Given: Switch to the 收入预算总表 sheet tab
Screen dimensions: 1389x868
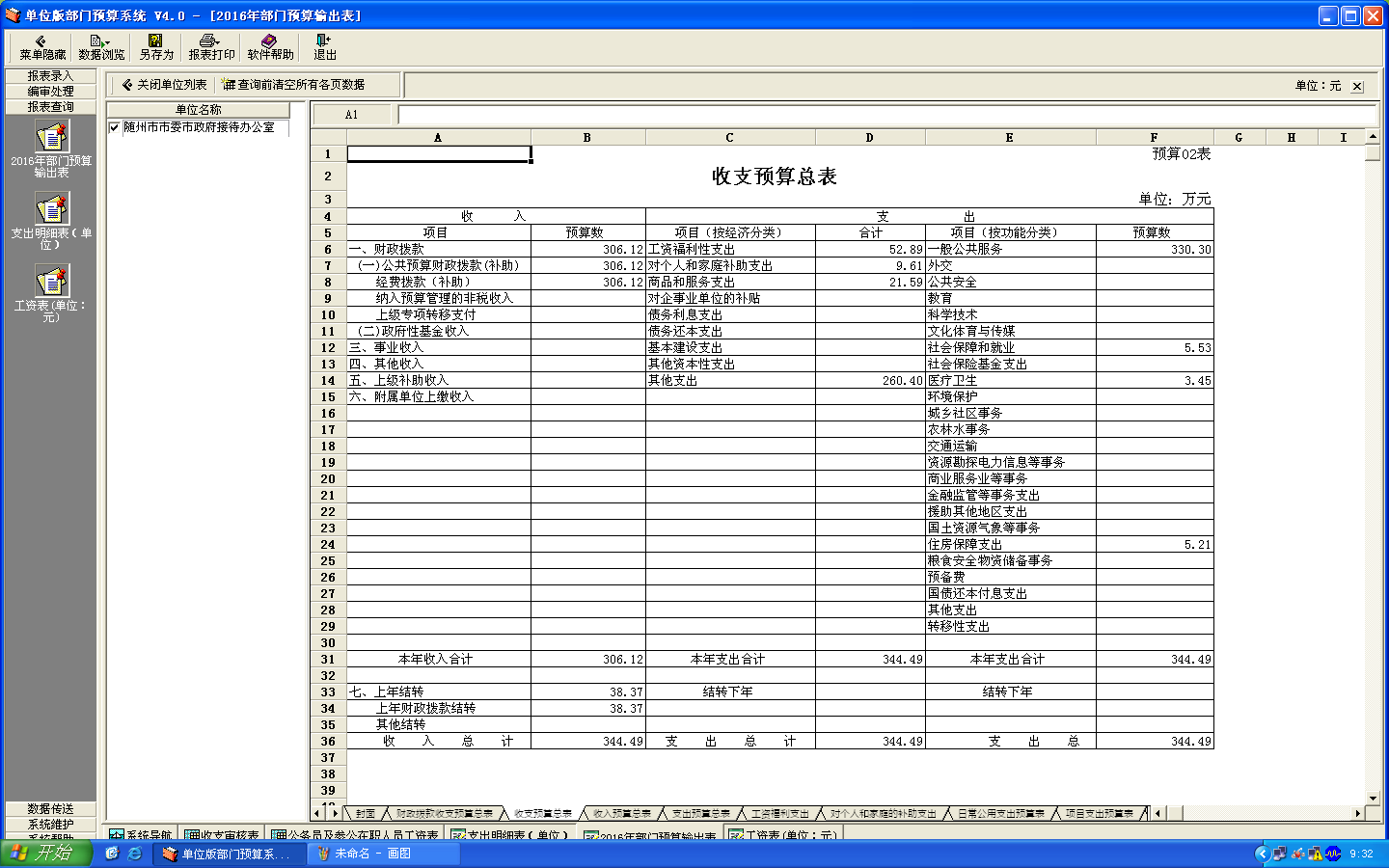Looking at the screenshot, I should pyautogui.click(x=621, y=814).
